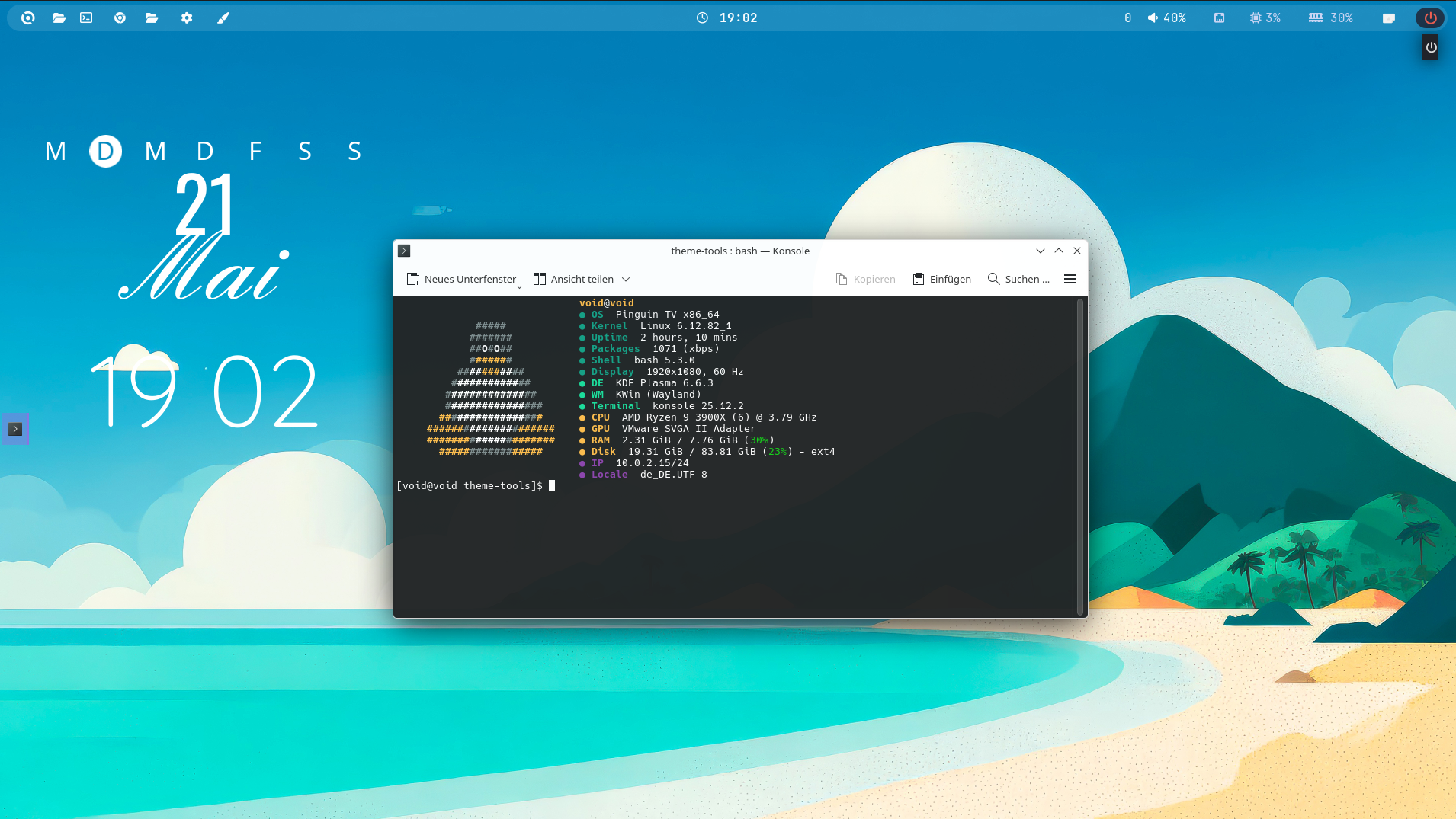Open the application launcher in the top panel
The image size is (1456, 819).
coord(28,18)
